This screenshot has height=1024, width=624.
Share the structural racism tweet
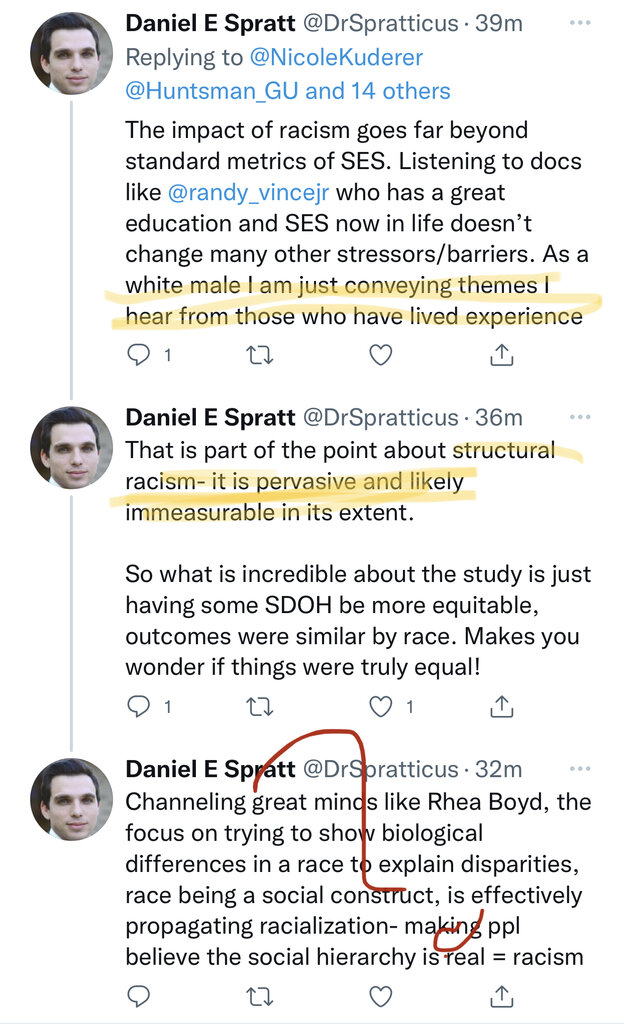point(501,706)
